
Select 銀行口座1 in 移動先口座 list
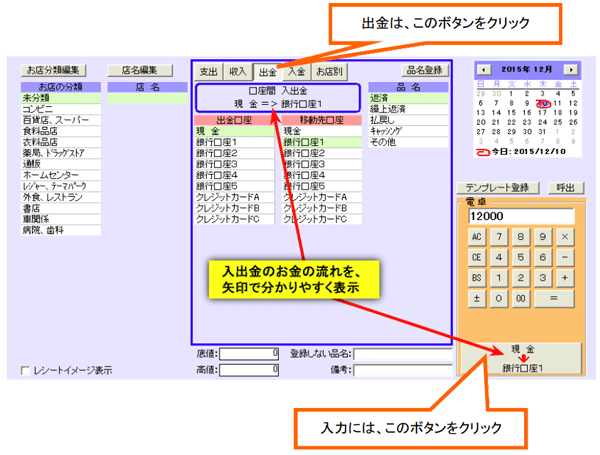pyautogui.click(x=322, y=142)
